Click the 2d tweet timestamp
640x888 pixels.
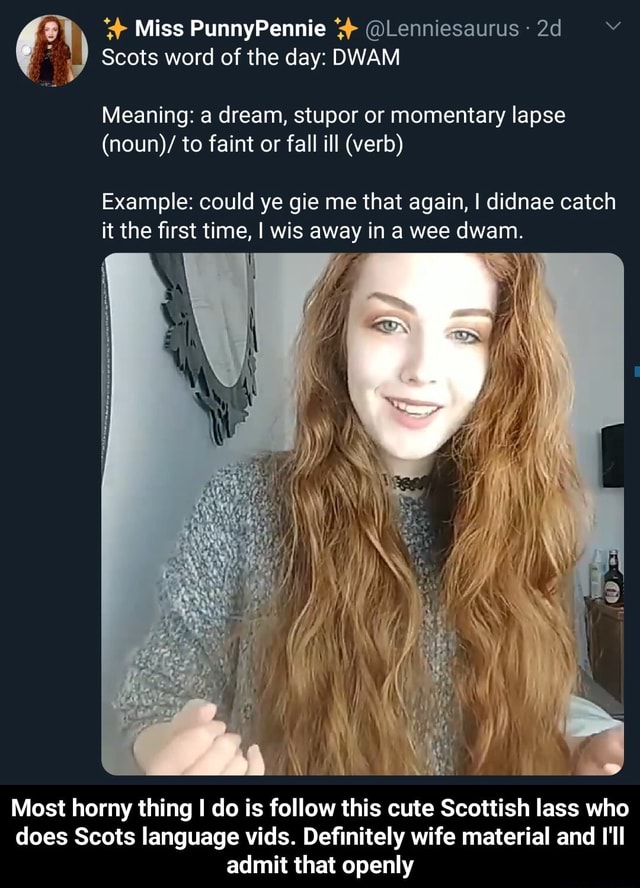coord(549,29)
